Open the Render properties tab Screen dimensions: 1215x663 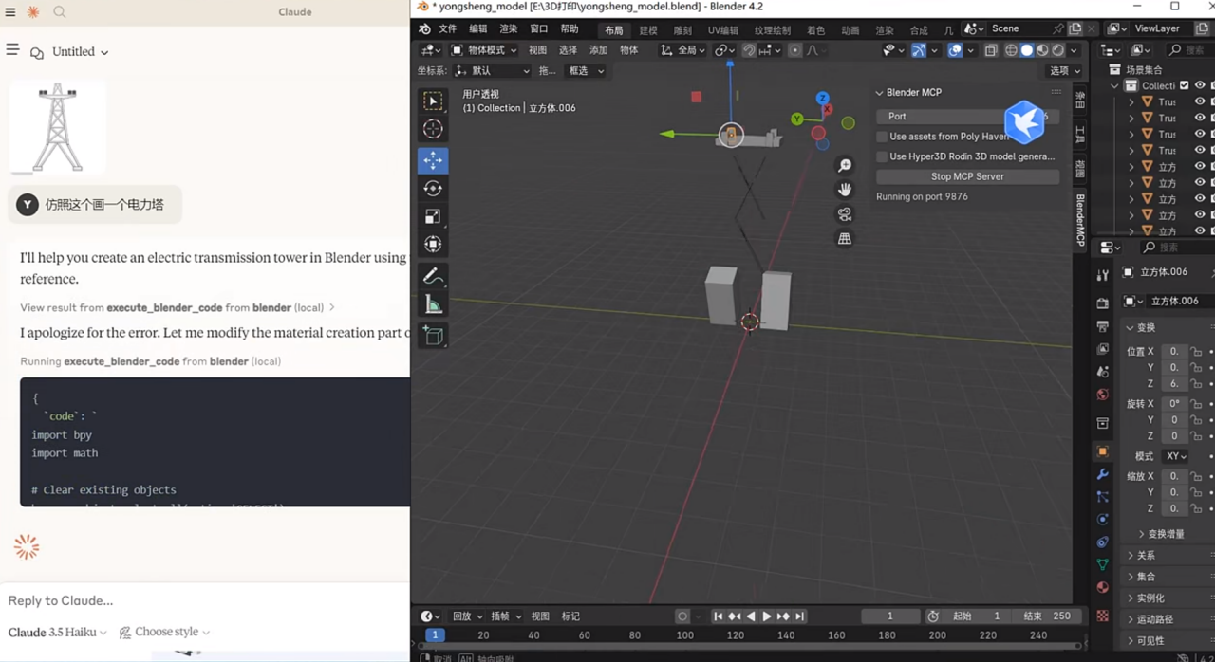pyautogui.click(x=1102, y=303)
